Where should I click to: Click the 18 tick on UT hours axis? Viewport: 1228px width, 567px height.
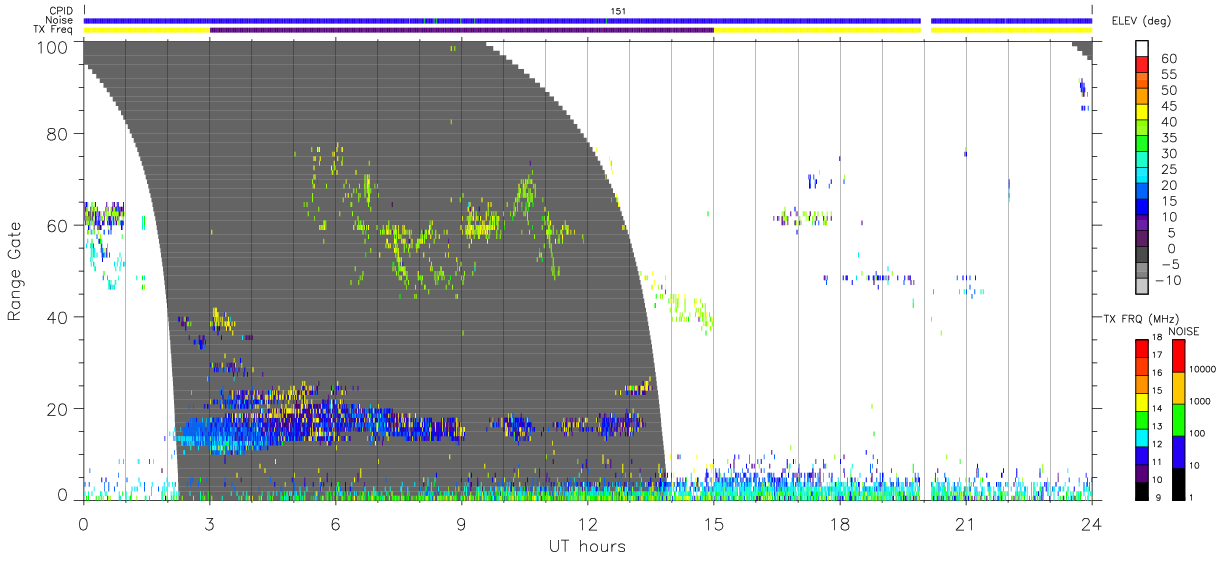click(840, 523)
